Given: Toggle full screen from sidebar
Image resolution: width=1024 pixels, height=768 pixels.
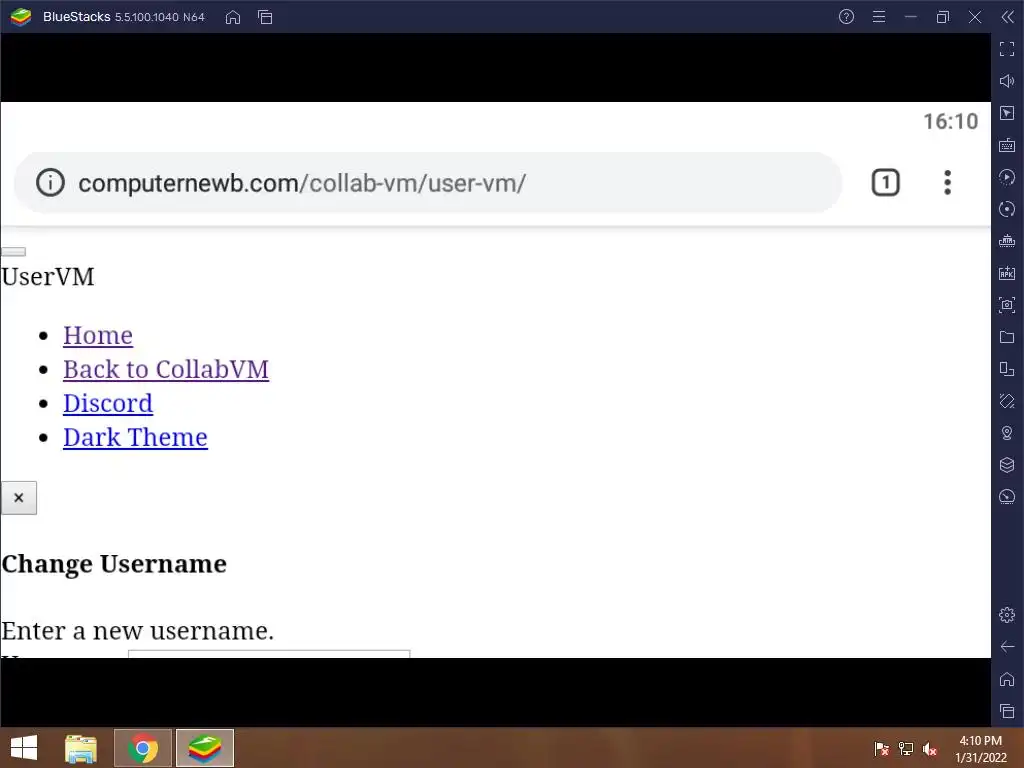Looking at the screenshot, I should pyautogui.click(x=1007, y=49).
